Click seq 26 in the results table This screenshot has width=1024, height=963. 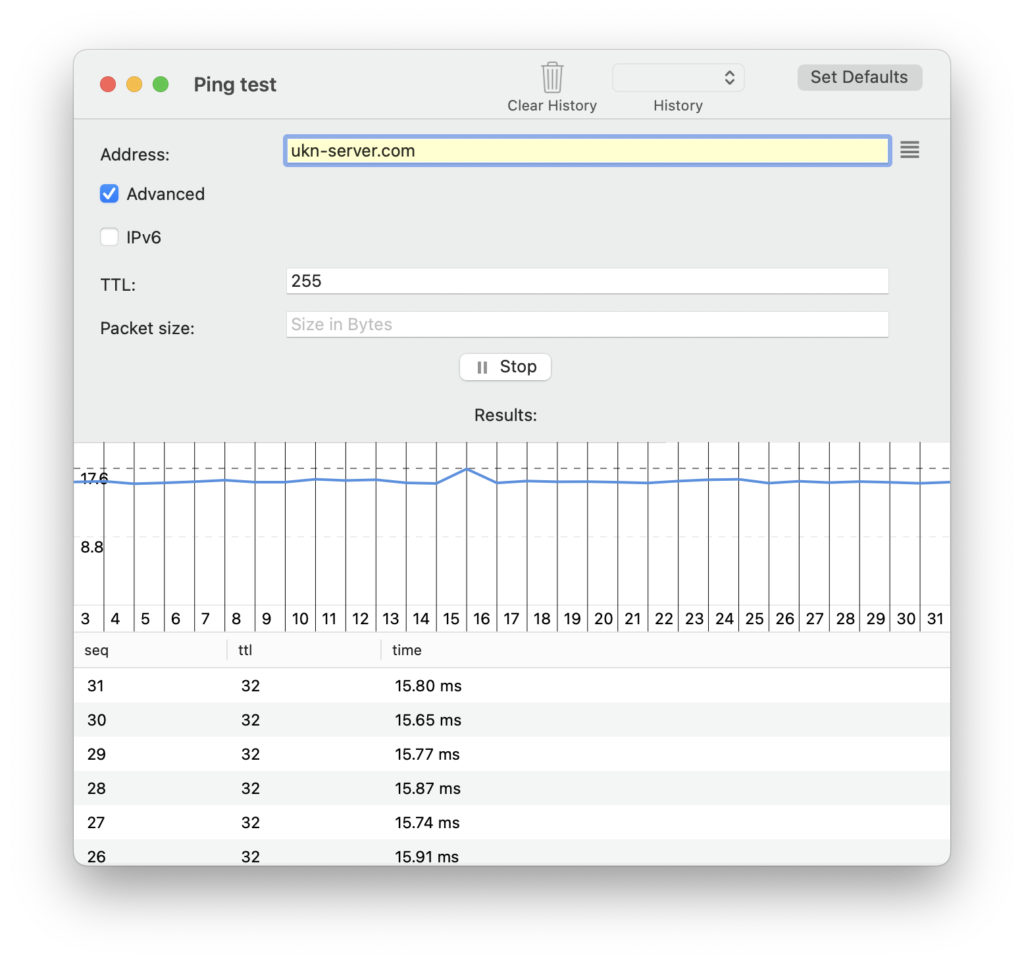click(x=97, y=857)
